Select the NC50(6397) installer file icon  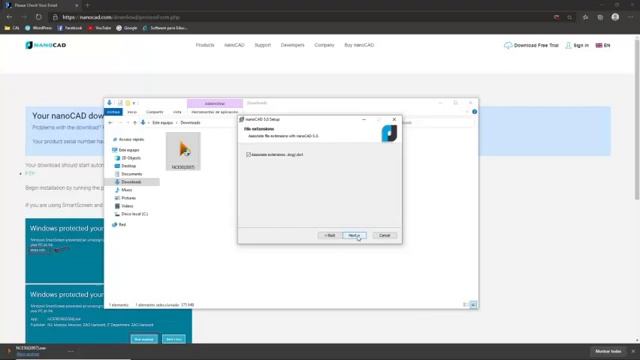[183, 151]
